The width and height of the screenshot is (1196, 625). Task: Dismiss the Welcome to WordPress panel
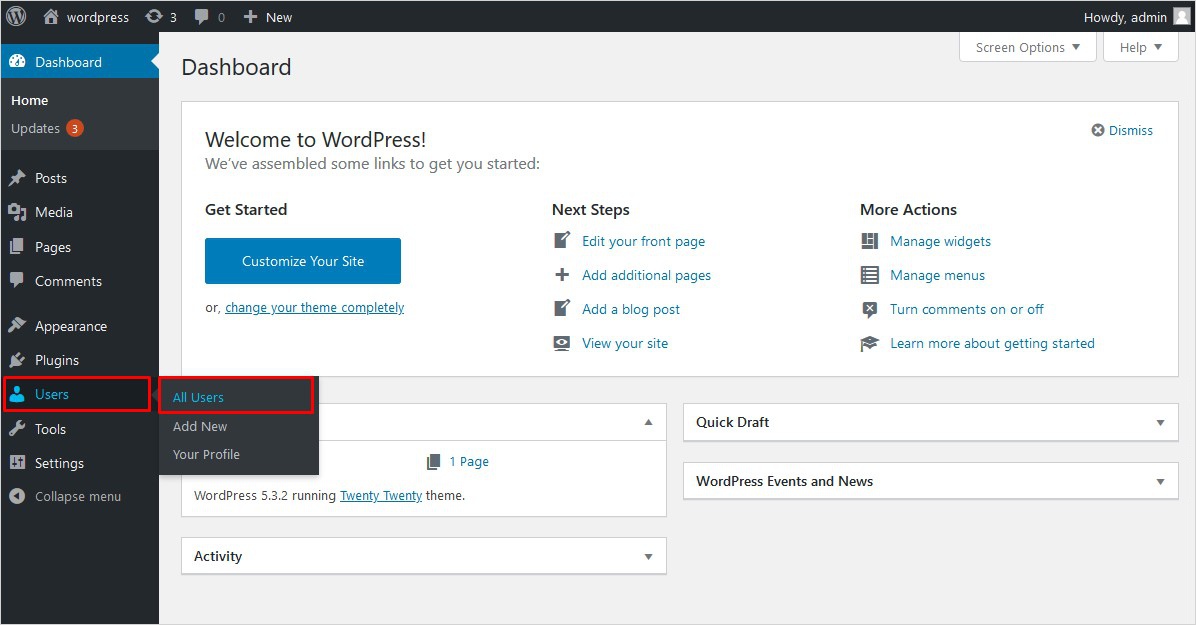coord(1122,130)
